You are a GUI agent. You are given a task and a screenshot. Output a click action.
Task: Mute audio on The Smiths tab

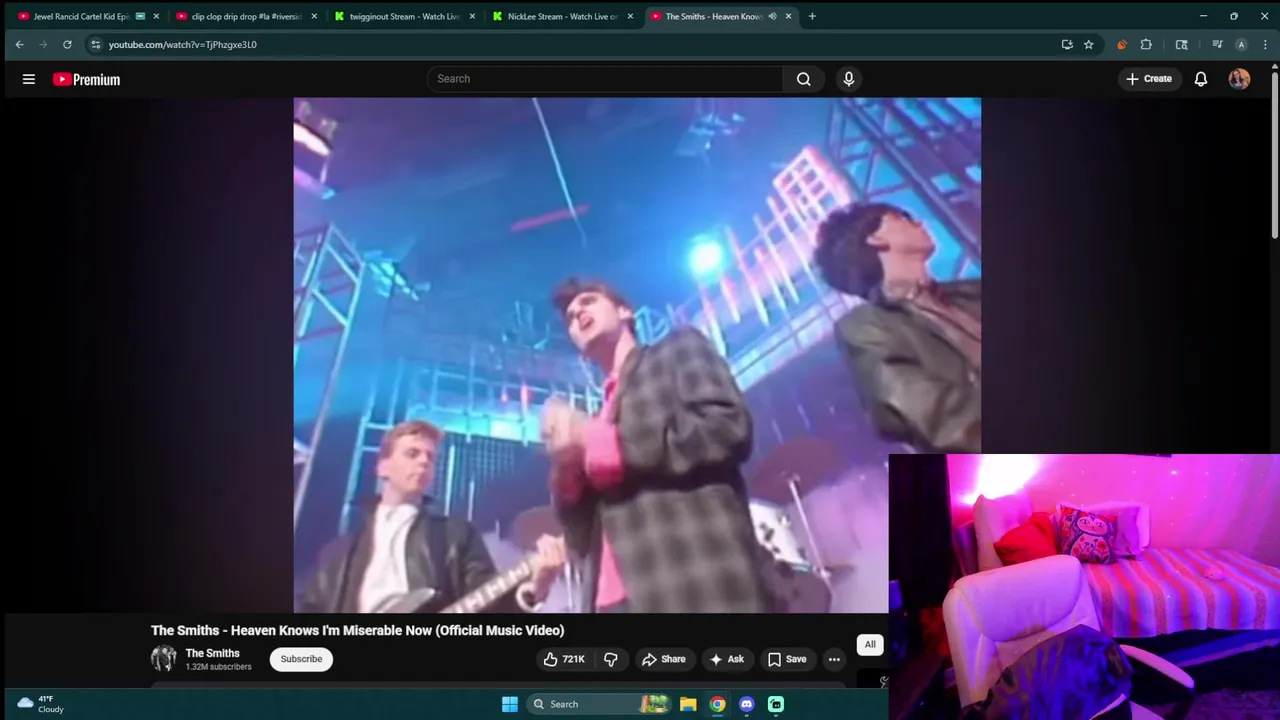772,16
